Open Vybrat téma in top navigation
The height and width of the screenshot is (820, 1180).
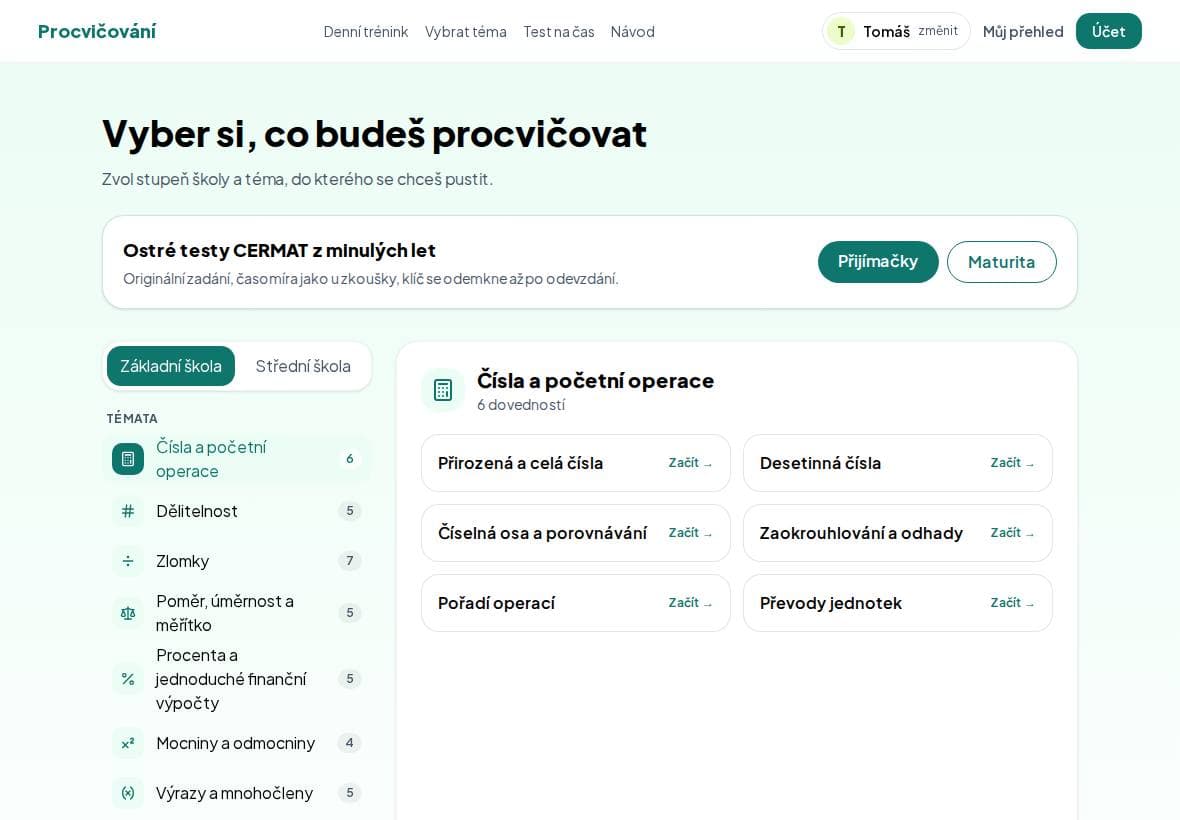click(466, 32)
